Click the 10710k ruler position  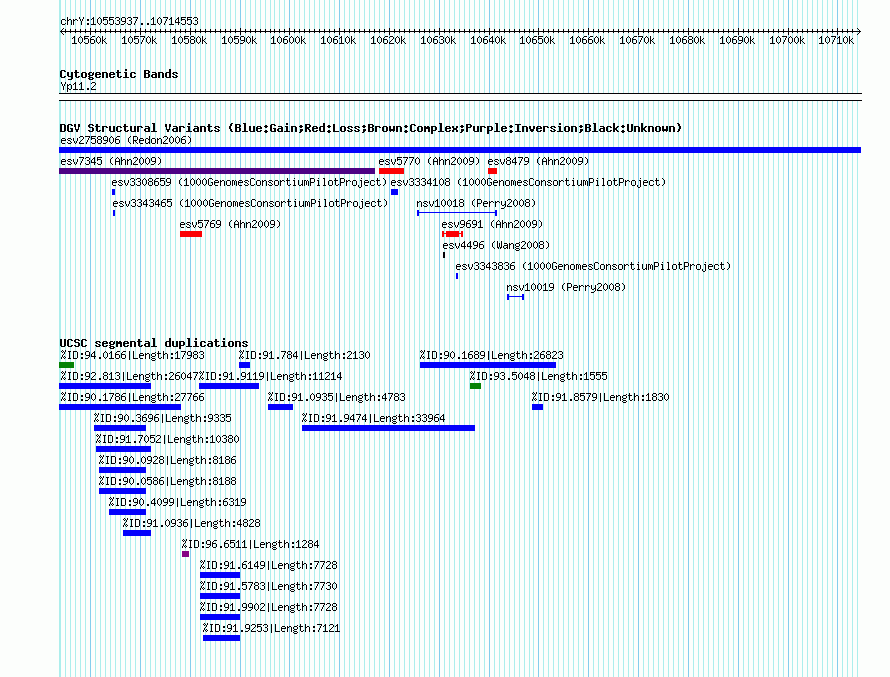tap(836, 40)
